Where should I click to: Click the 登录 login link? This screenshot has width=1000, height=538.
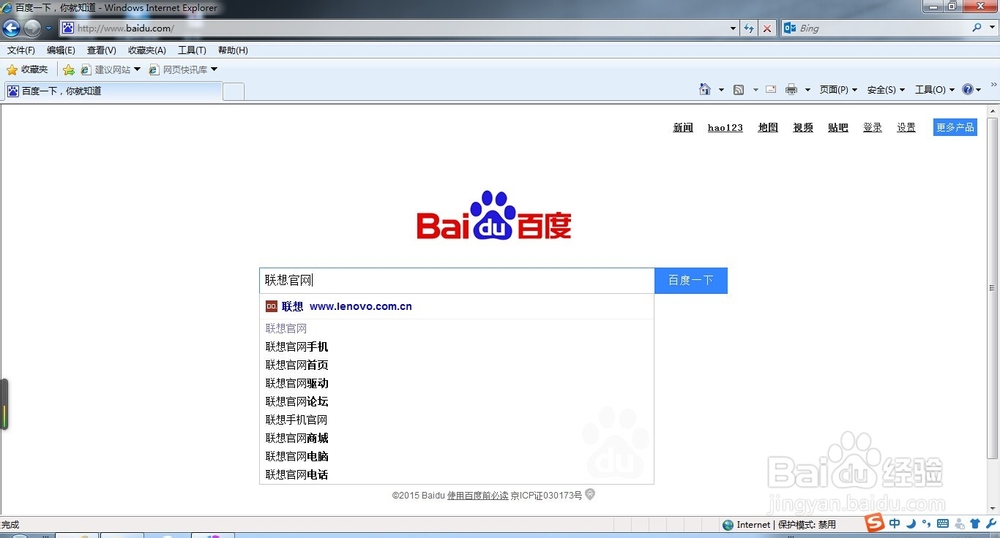(872, 127)
